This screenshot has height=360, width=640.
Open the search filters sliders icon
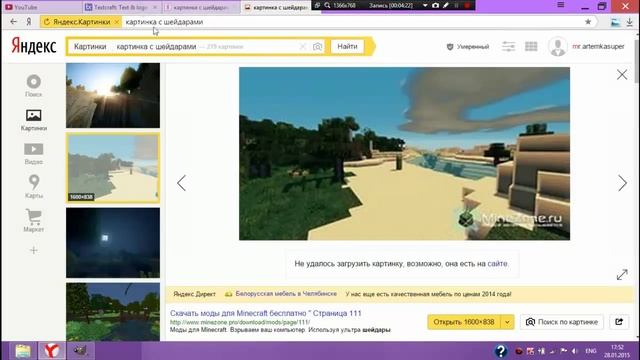(509, 47)
